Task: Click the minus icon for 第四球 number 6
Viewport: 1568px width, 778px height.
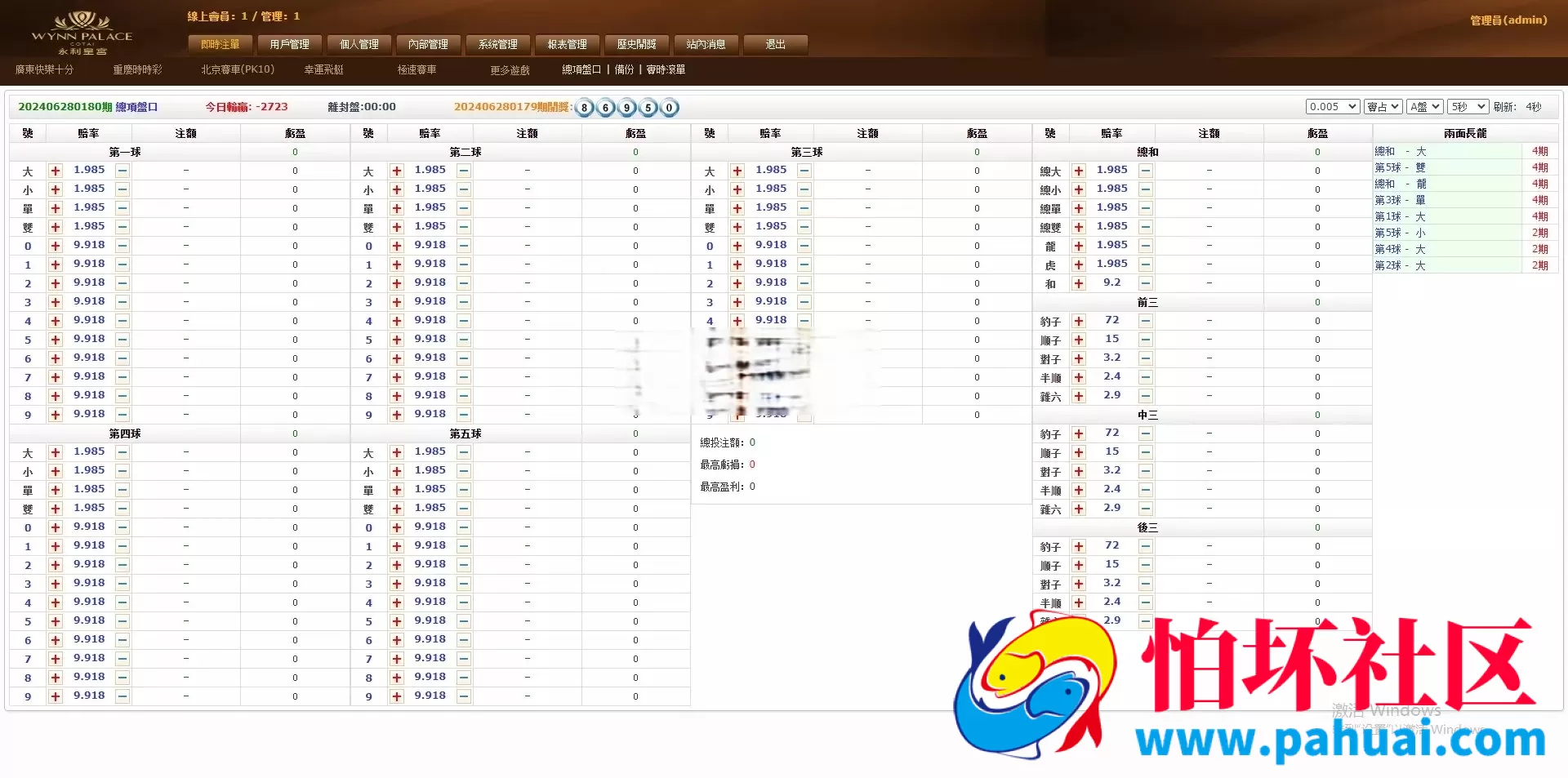Action: 122,640
